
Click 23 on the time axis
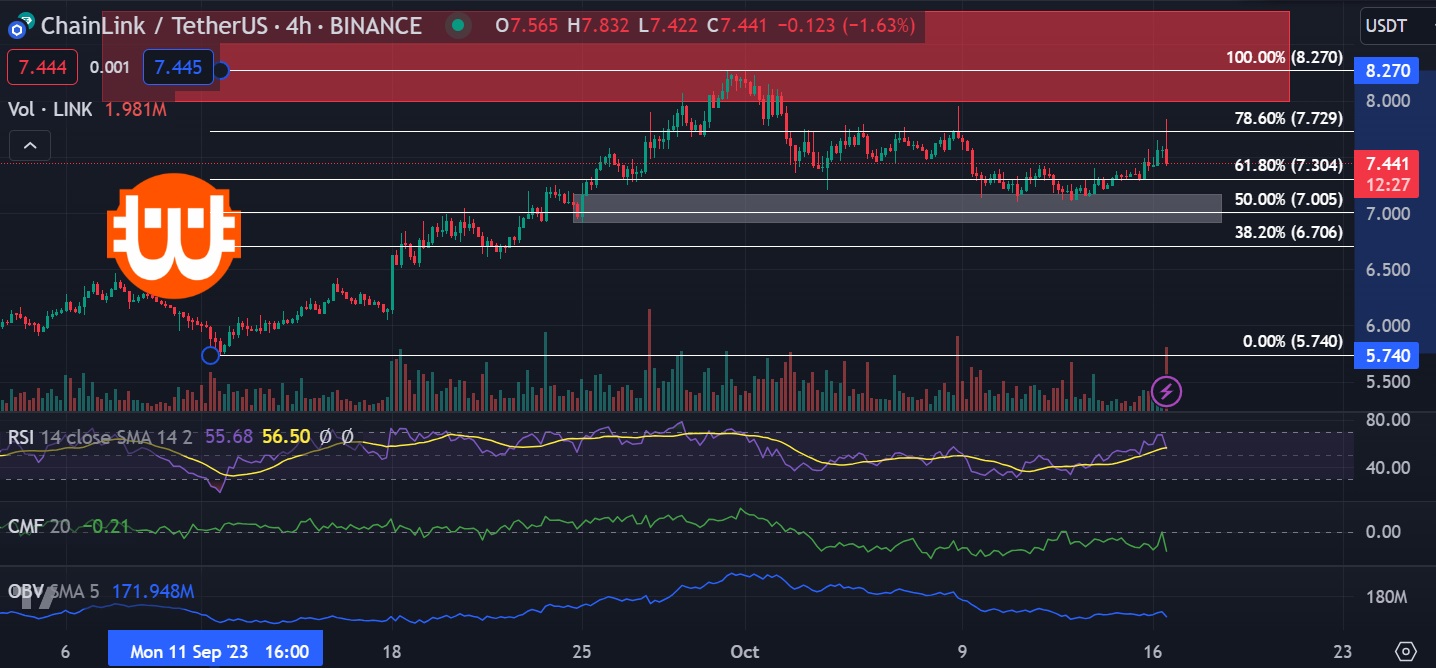(1342, 652)
